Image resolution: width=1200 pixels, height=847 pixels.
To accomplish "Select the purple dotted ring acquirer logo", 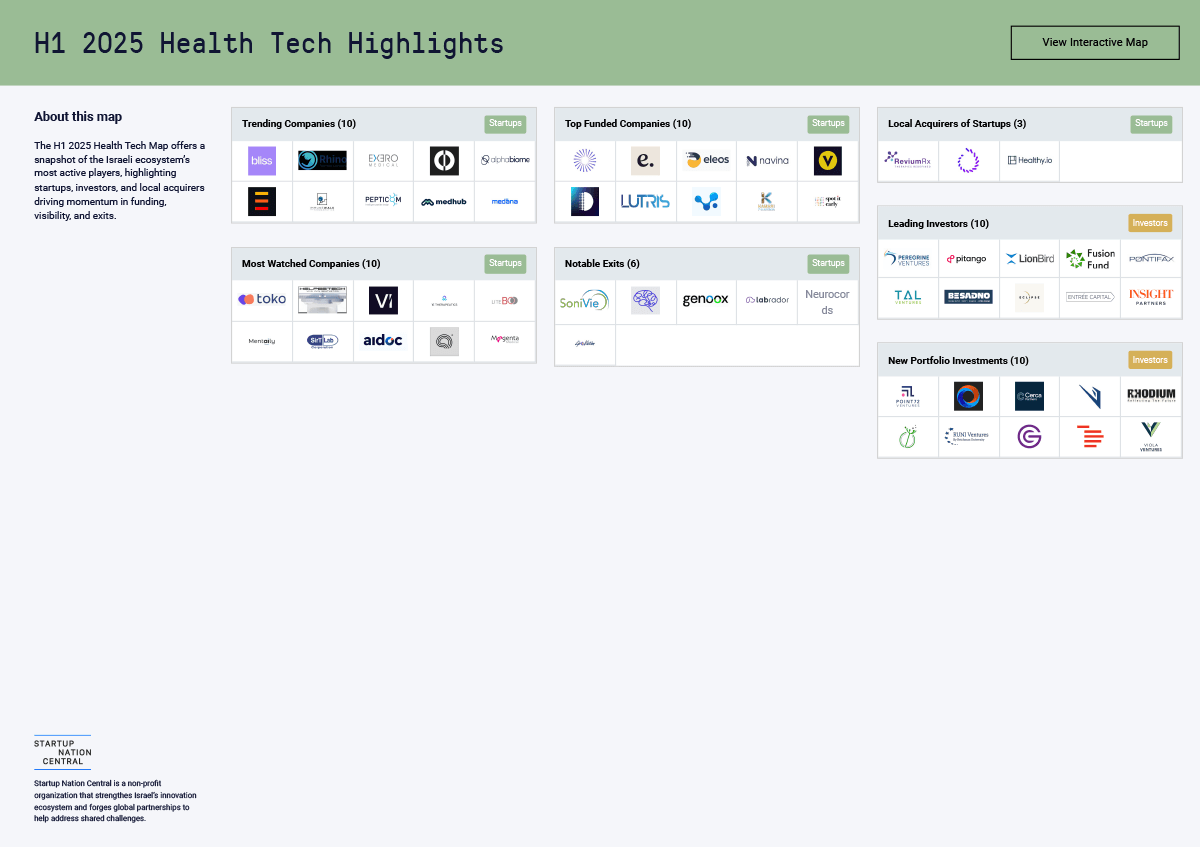I will 968,160.
